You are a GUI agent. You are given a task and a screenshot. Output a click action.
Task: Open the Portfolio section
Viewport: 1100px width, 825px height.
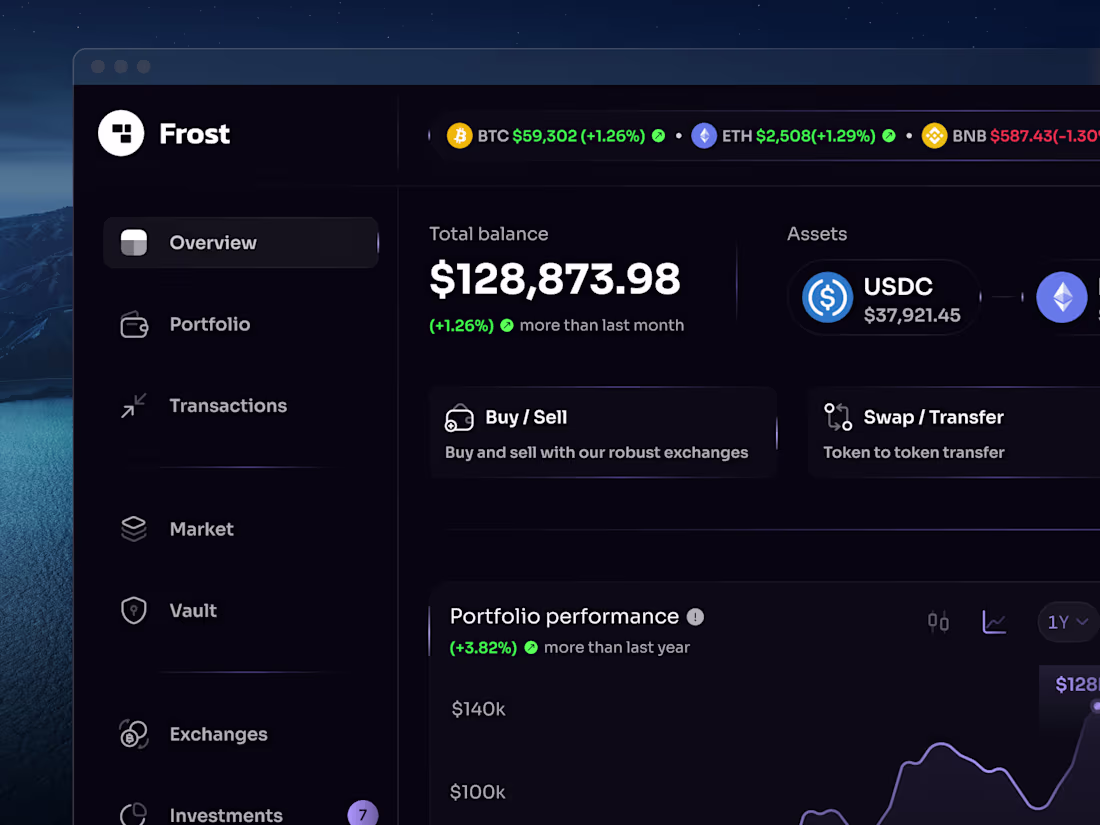point(210,324)
